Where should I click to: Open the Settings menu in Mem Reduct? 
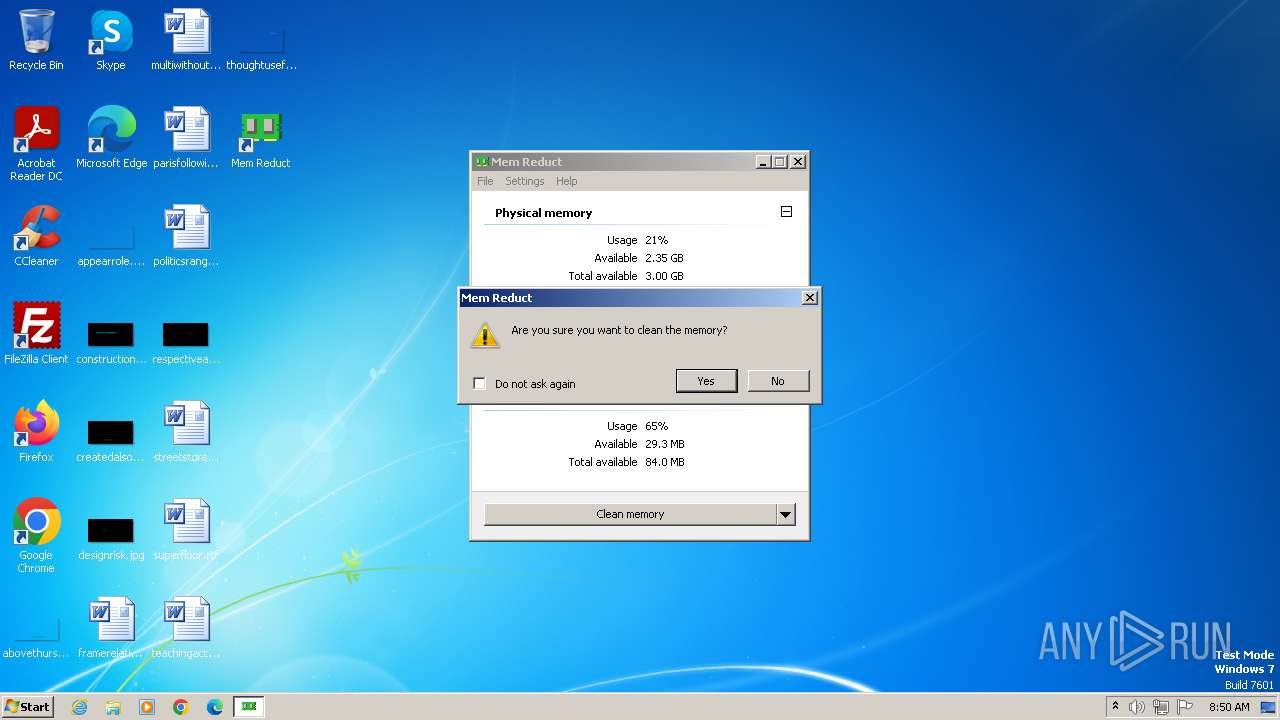524,181
